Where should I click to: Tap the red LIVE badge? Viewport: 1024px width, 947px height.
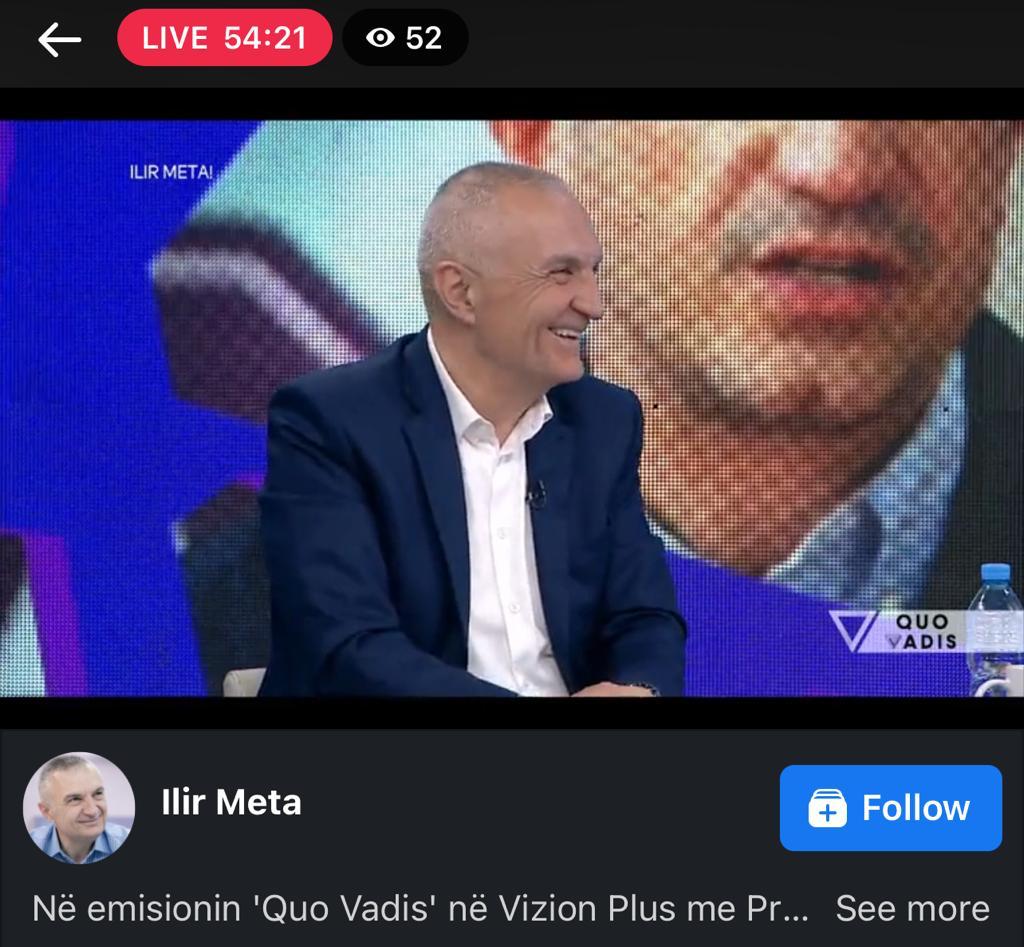[224, 38]
